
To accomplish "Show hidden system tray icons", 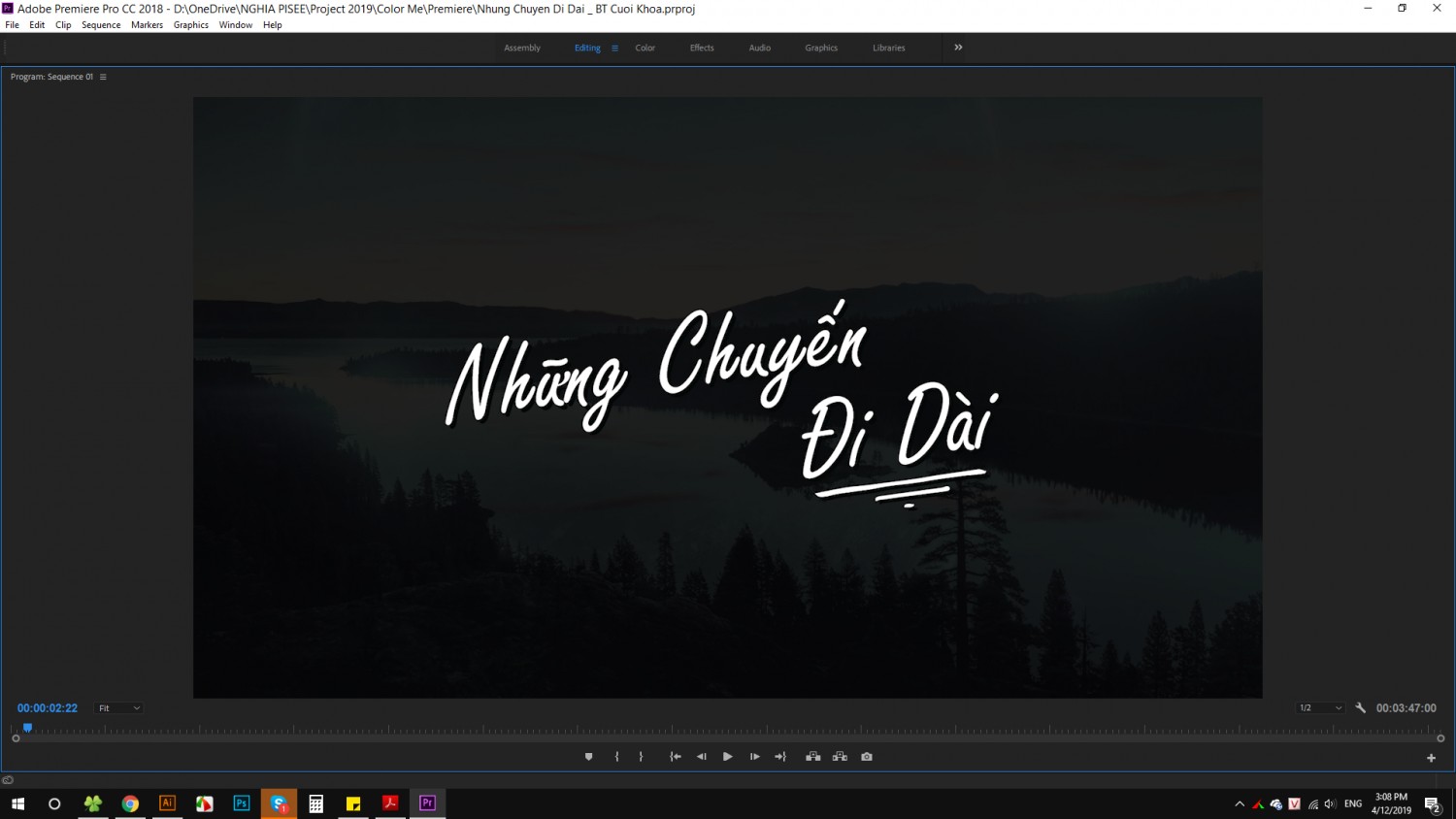I will click(x=1240, y=804).
